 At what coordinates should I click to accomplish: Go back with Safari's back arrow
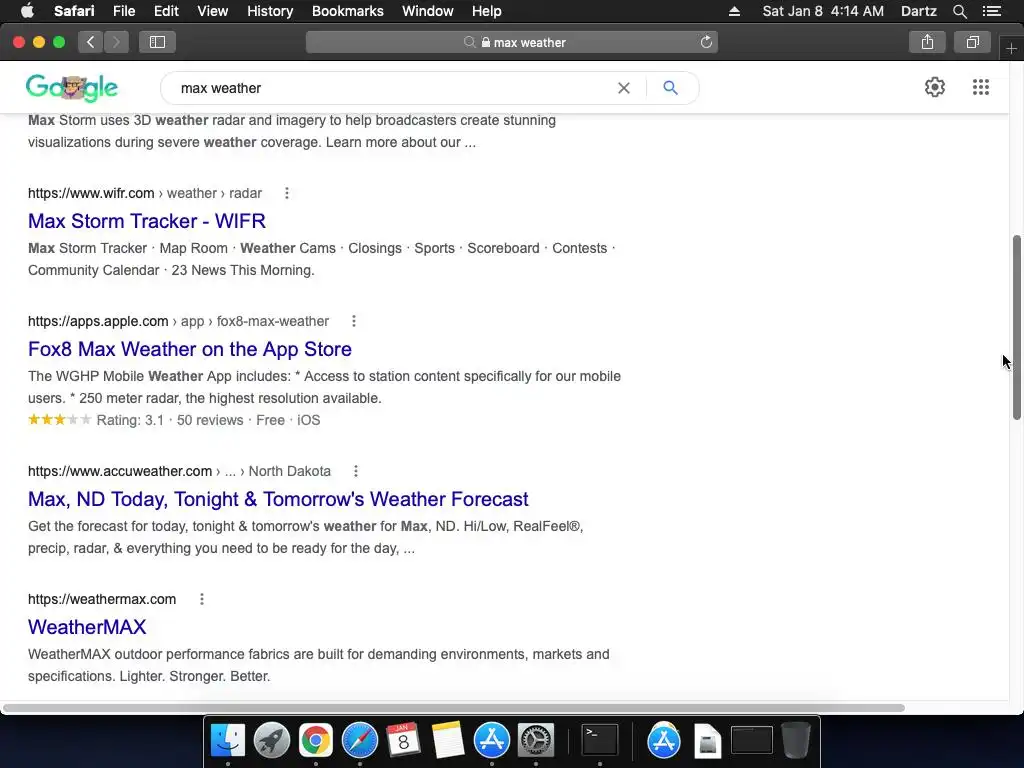point(91,42)
